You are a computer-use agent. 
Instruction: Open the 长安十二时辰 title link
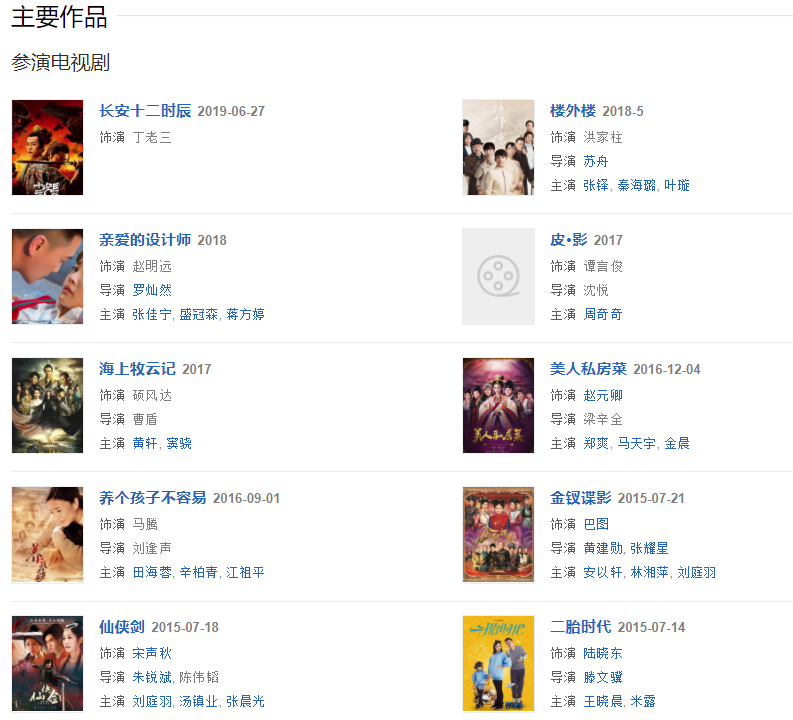coord(145,111)
